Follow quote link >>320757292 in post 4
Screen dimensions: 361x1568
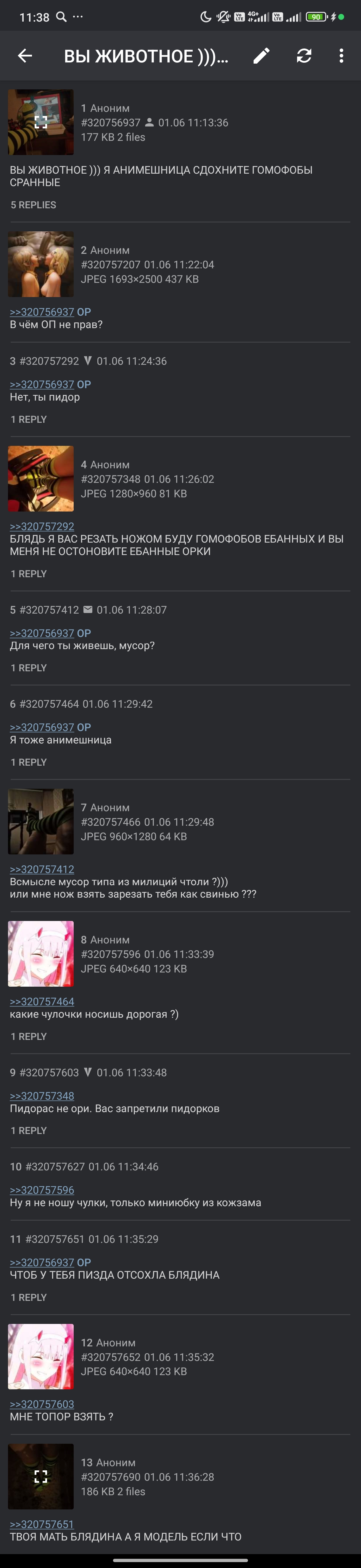point(42,526)
